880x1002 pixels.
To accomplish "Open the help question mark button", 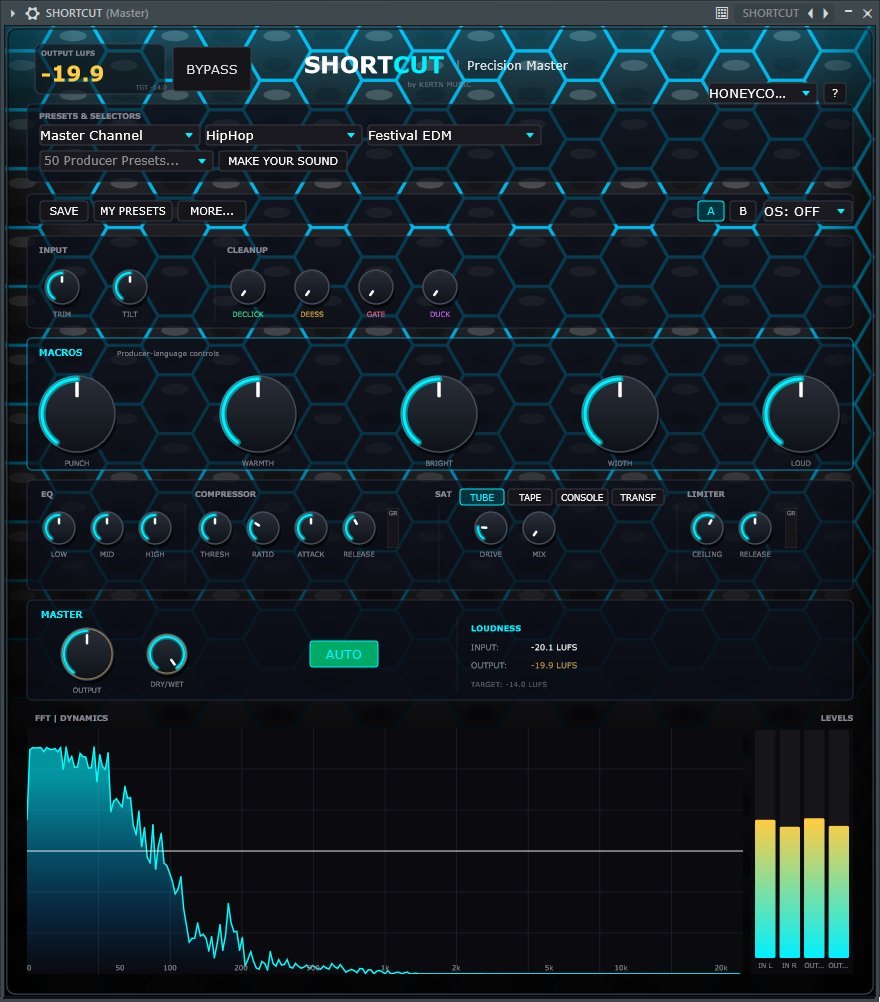I will click(835, 93).
